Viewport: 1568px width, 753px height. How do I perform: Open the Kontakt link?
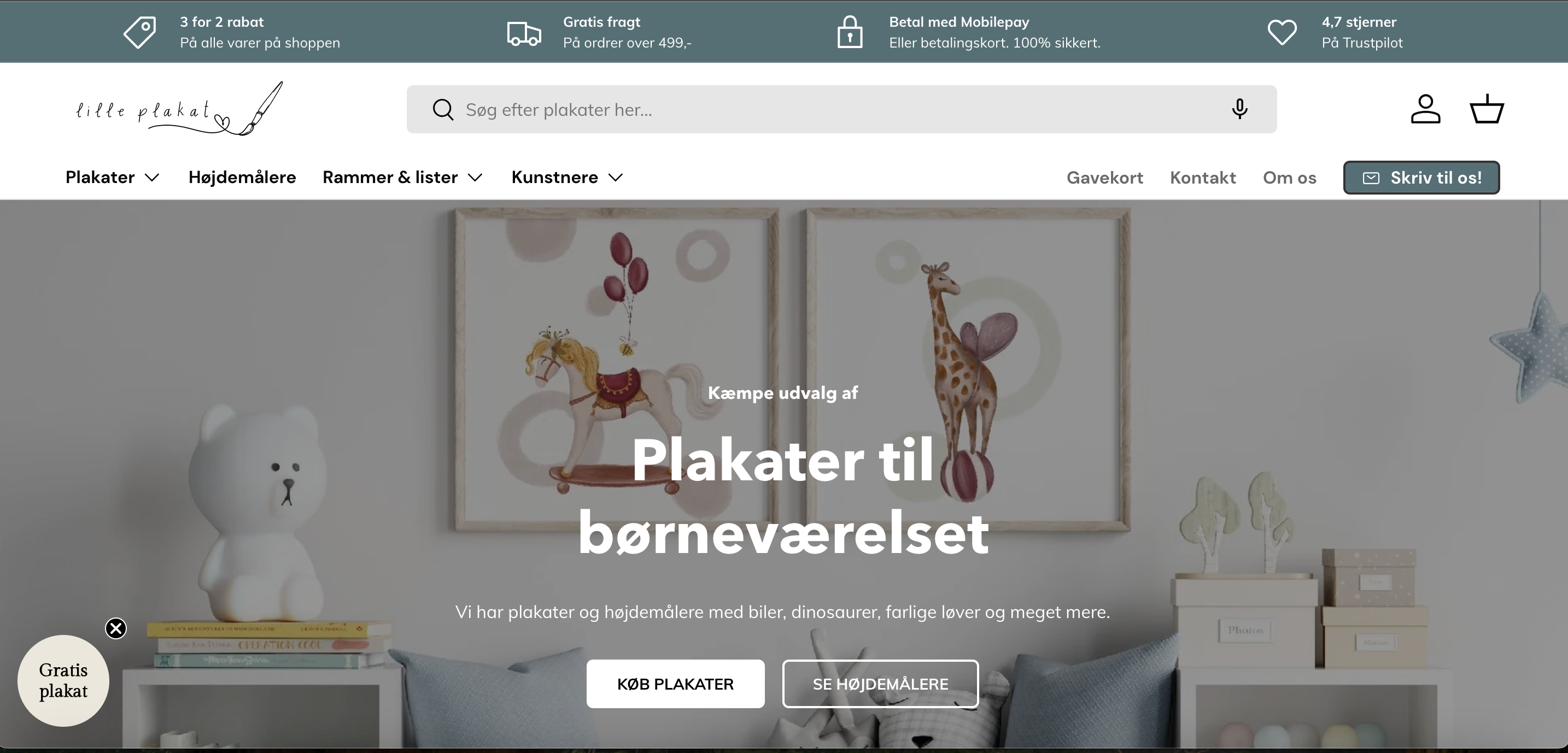click(1203, 178)
